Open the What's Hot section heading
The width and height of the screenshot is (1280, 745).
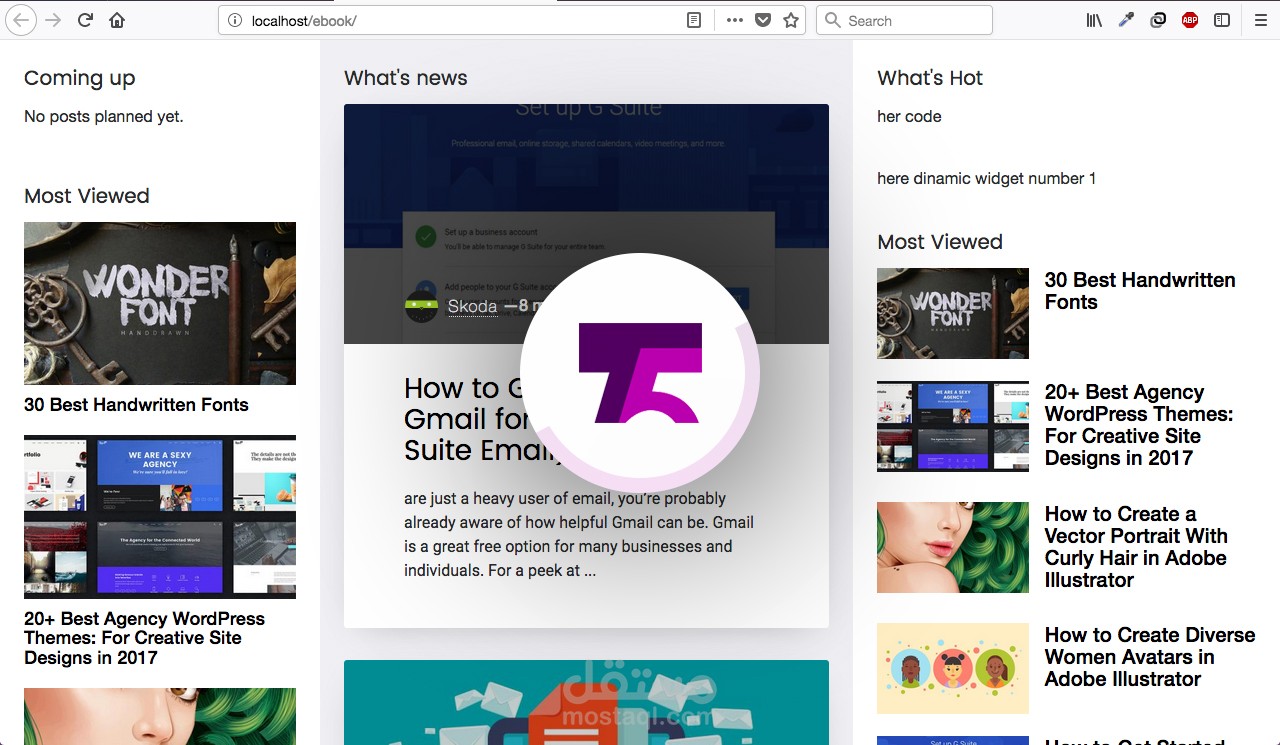tap(929, 77)
